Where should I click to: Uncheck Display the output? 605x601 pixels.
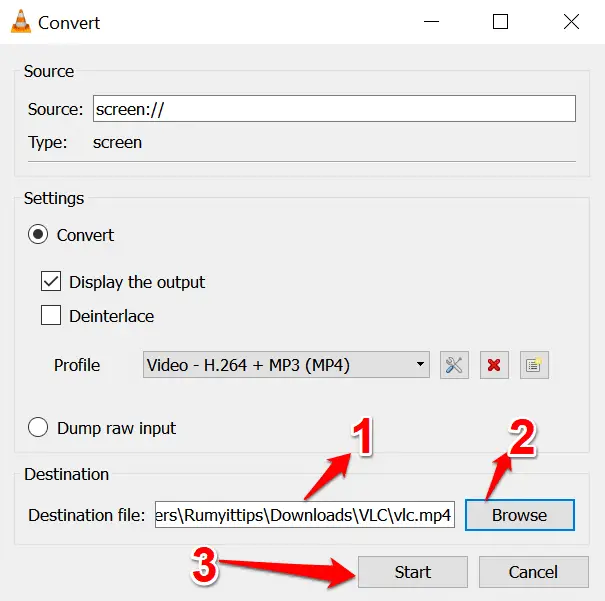pos(52,282)
